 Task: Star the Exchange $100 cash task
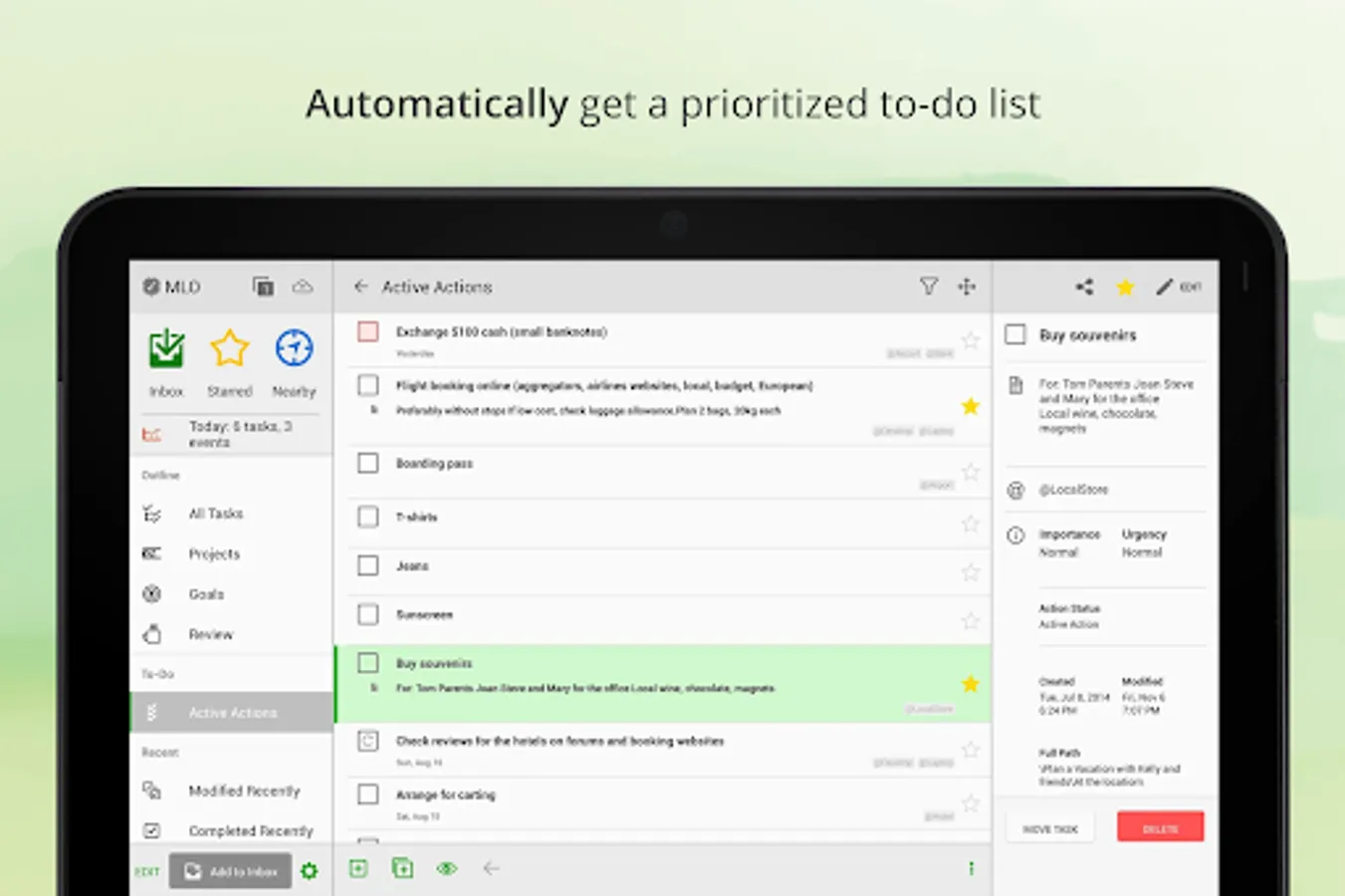click(971, 340)
